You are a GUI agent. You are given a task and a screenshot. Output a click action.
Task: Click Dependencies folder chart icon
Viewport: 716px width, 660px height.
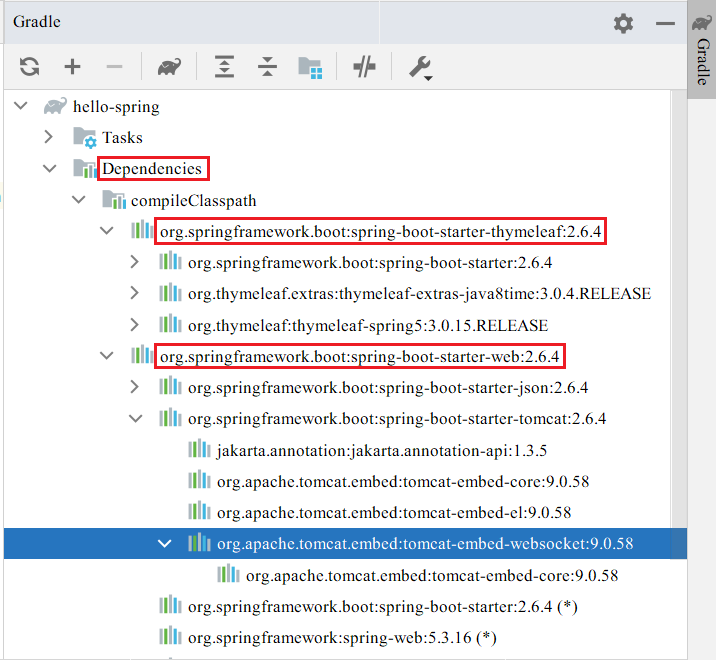click(84, 169)
